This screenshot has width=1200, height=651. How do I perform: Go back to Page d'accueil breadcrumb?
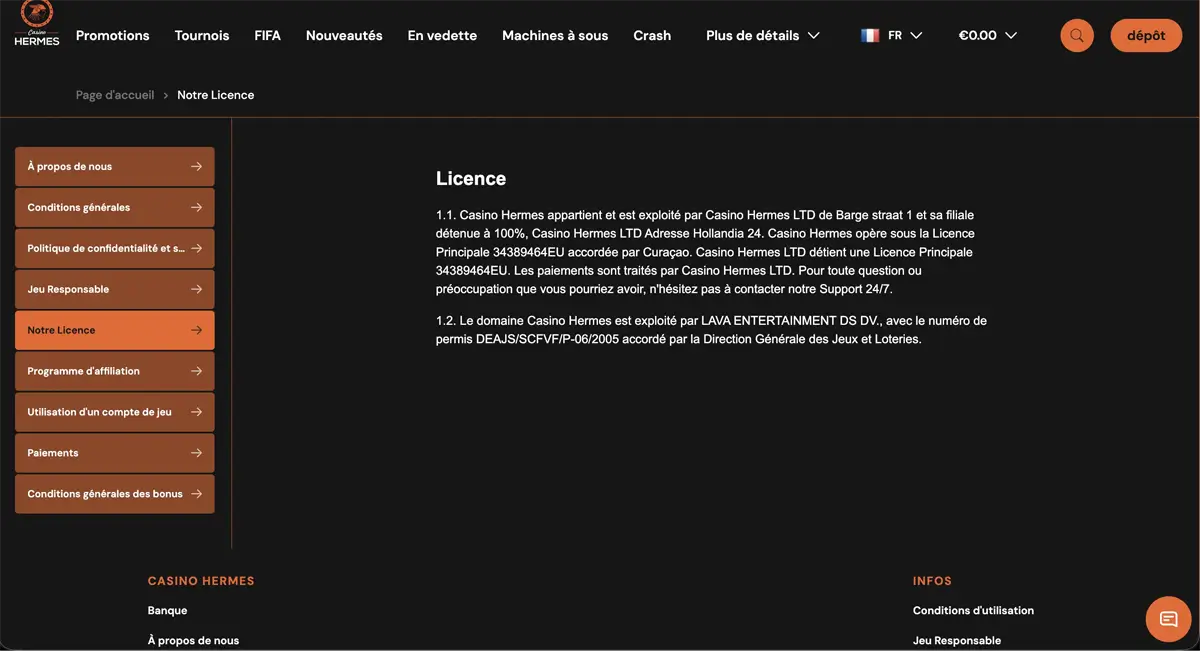click(115, 95)
